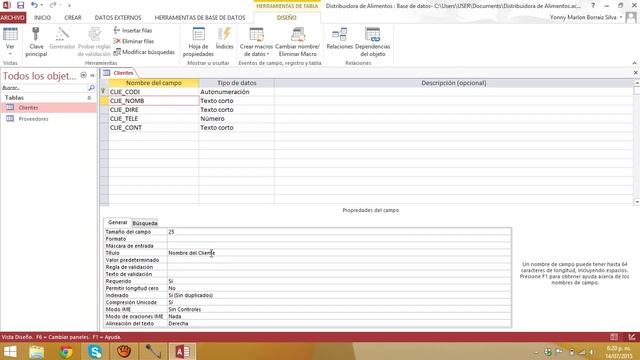
Task: Click the CLIE_TELE field name
Action: [153, 119]
